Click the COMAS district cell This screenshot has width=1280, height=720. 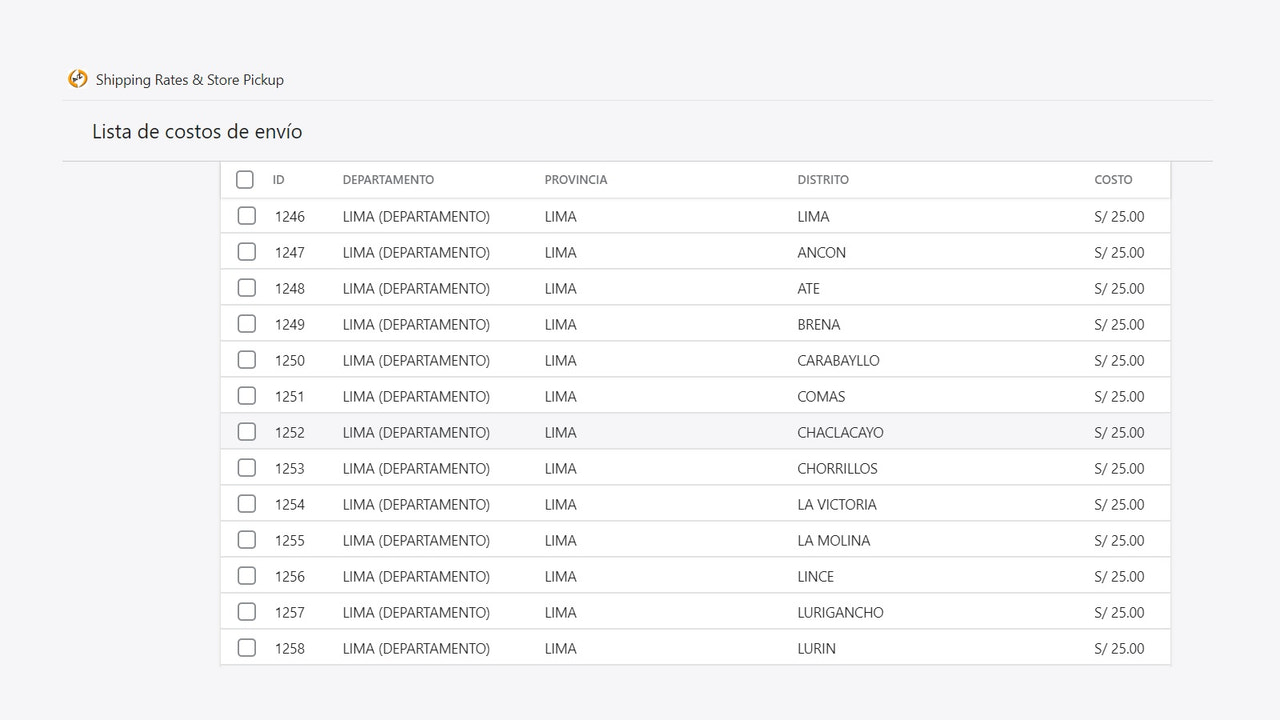[821, 397]
